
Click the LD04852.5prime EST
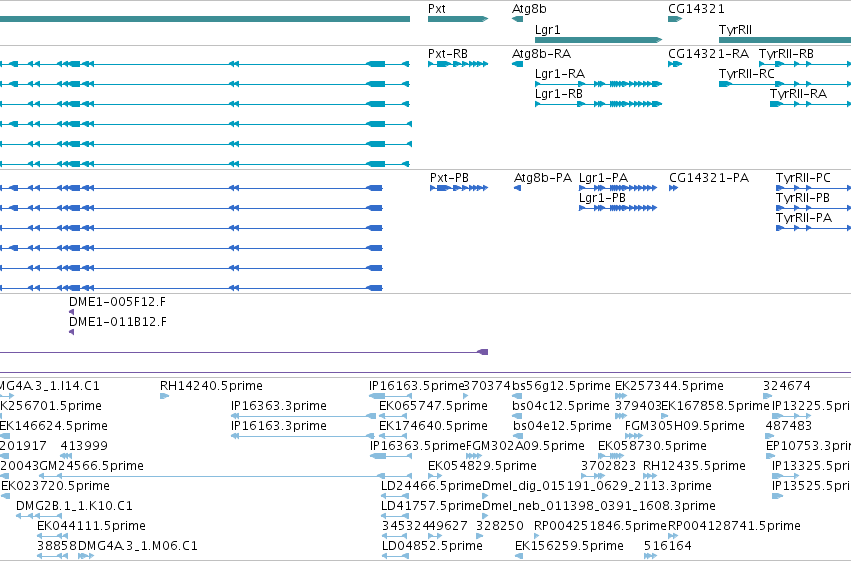(395, 556)
